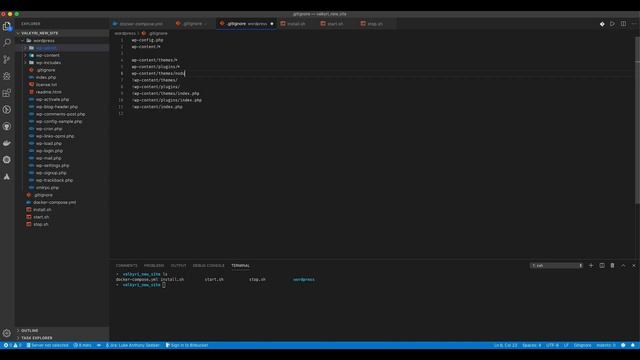Click the terminal input prompt line
Viewport: 640px width, 360px height.
click(141, 285)
